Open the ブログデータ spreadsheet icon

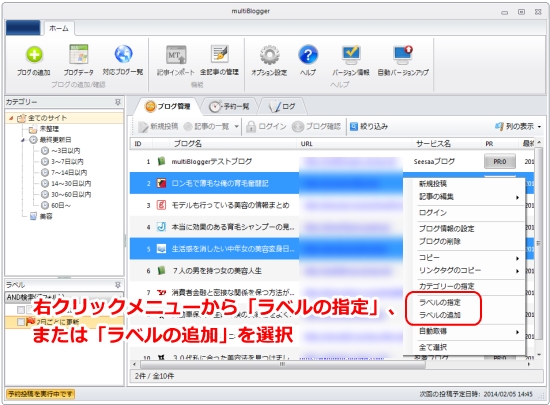pyautogui.click(x=79, y=54)
